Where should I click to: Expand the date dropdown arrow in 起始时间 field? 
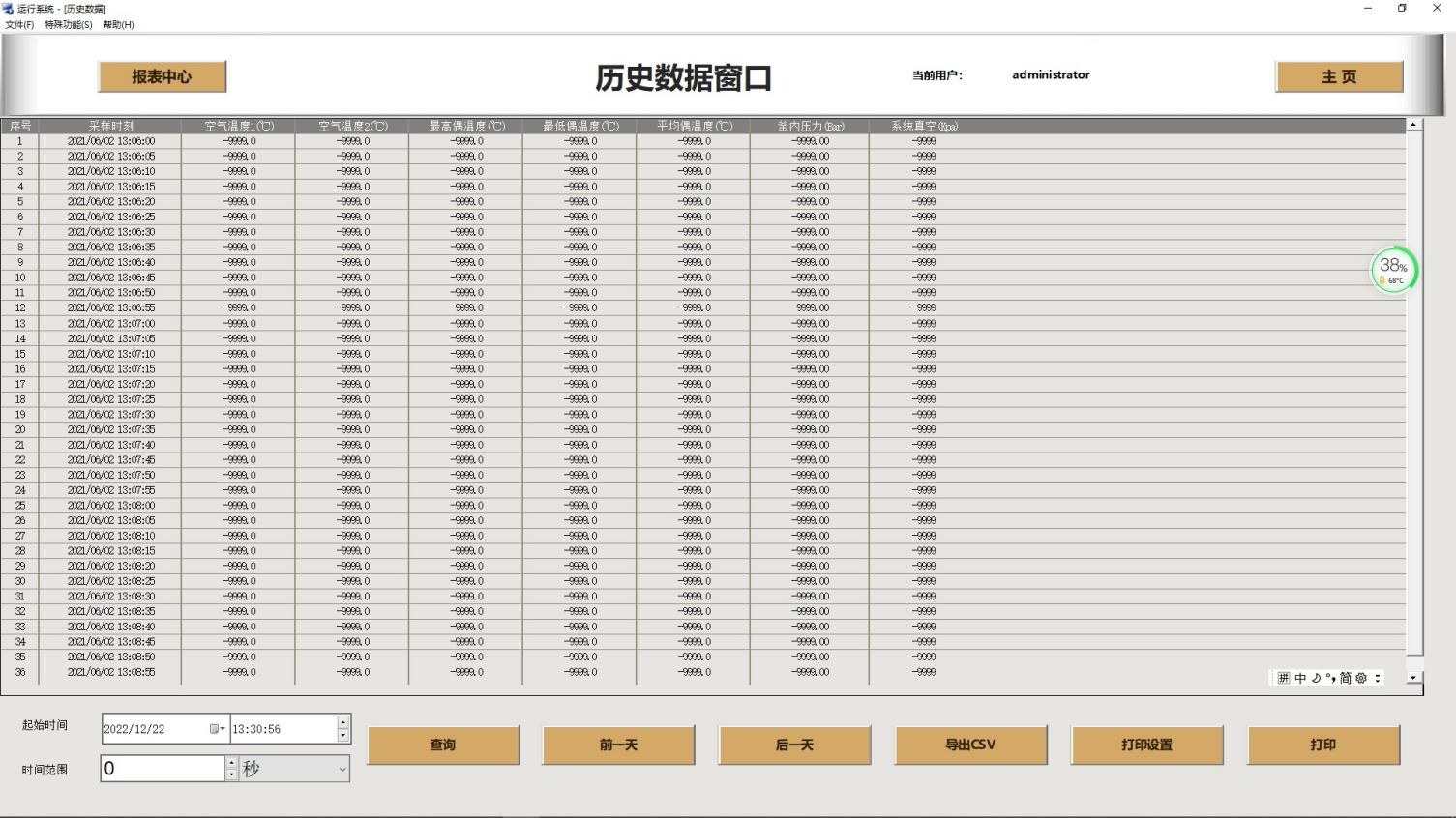pyautogui.click(x=225, y=728)
